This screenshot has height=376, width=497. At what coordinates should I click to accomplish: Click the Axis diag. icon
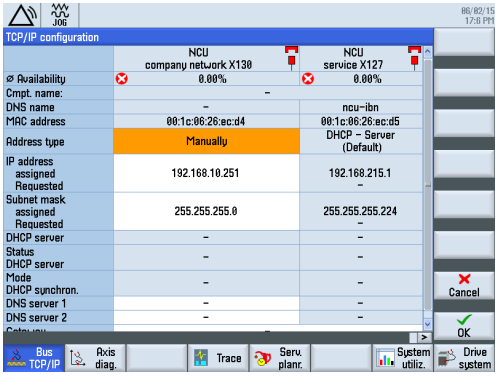pyautogui.click(x=78, y=358)
